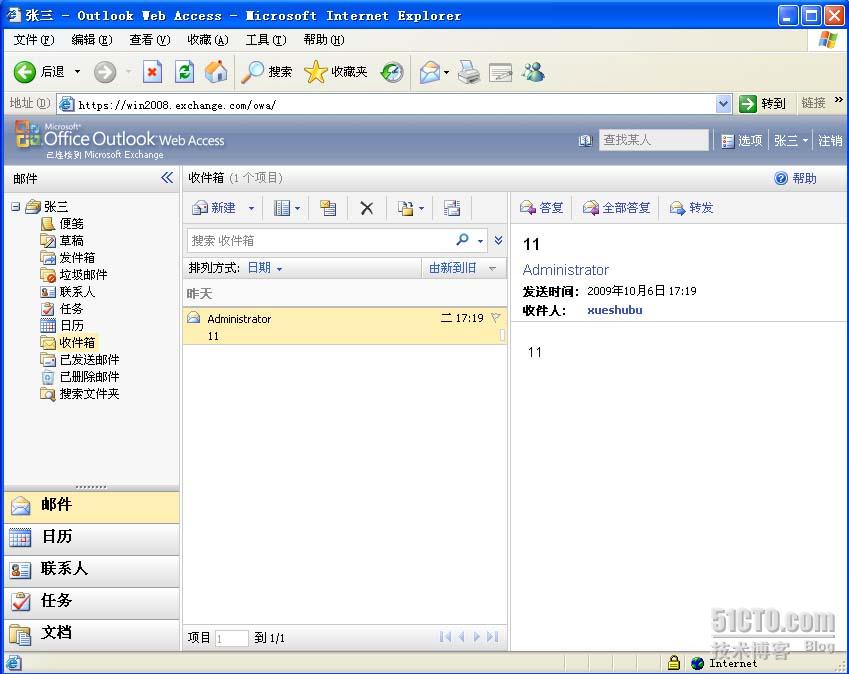Viewport: 849px width, 674px height.
Task: Click the IE Print icon
Action: click(469, 72)
